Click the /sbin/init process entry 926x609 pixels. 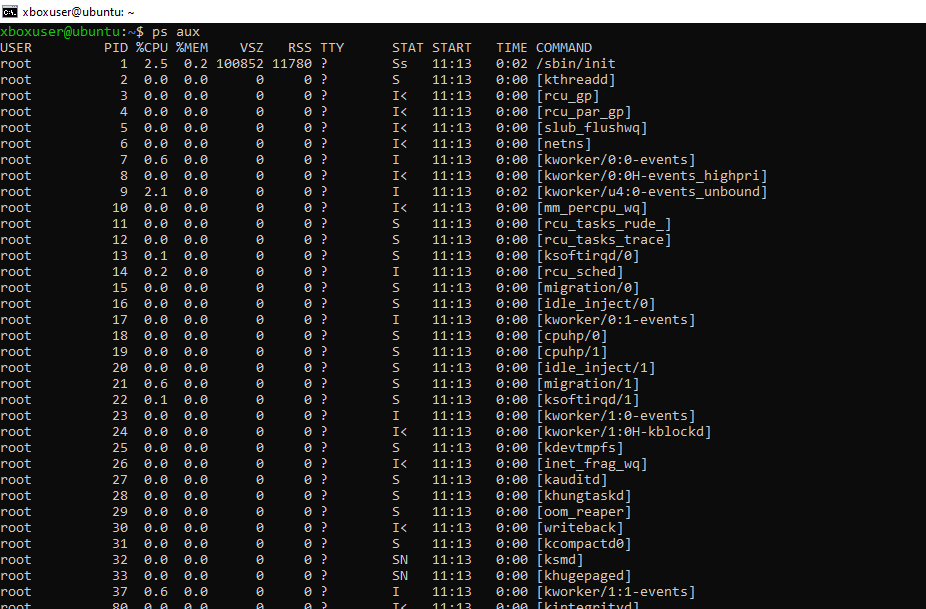coord(576,64)
